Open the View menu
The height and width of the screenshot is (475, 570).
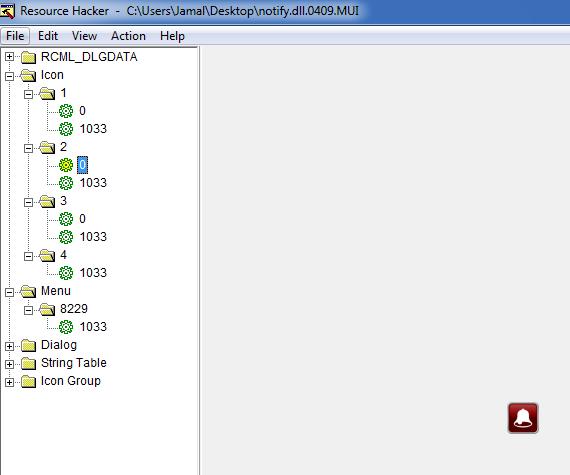click(x=84, y=36)
